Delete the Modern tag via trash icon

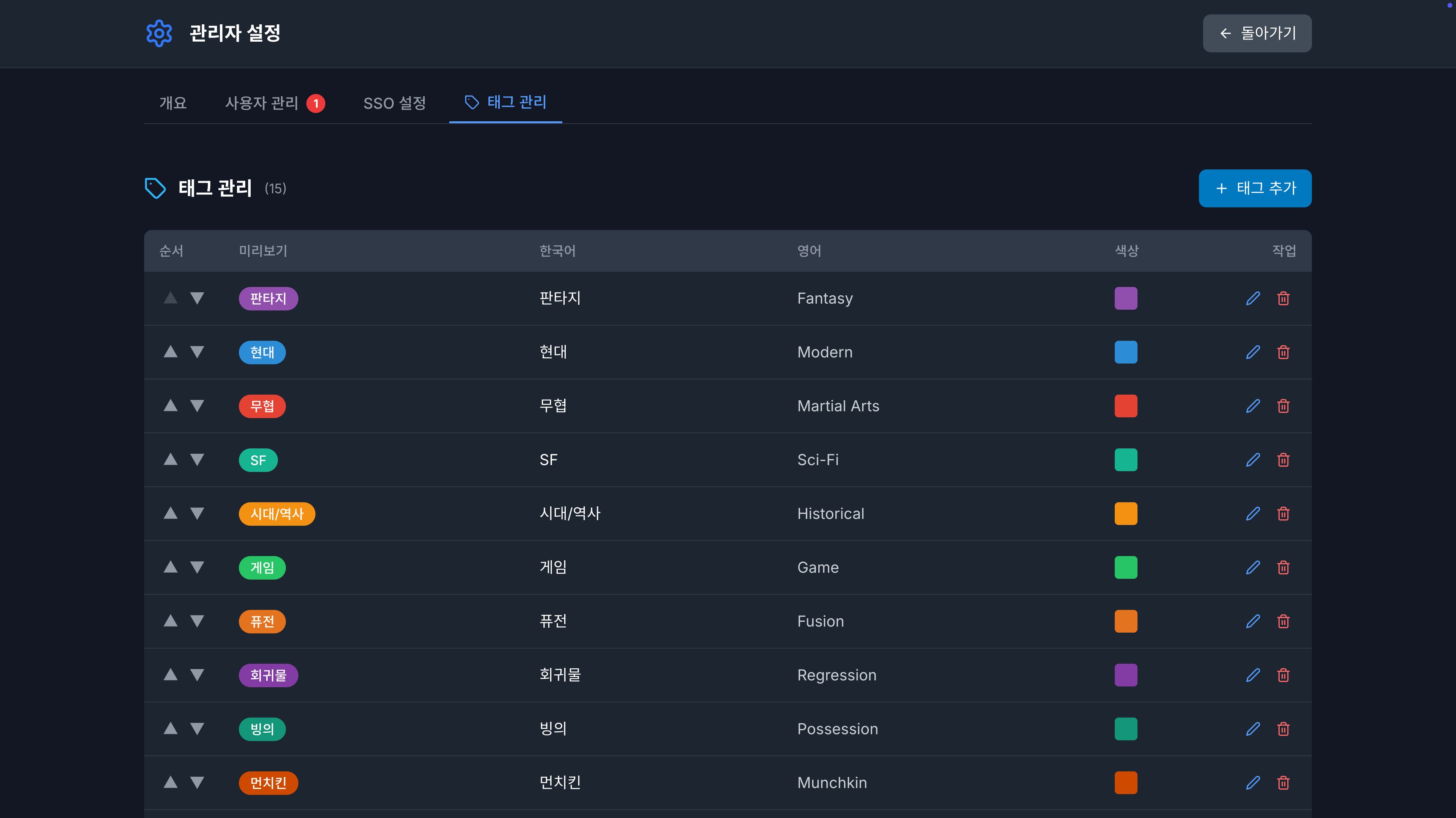tap(1283, 352)
